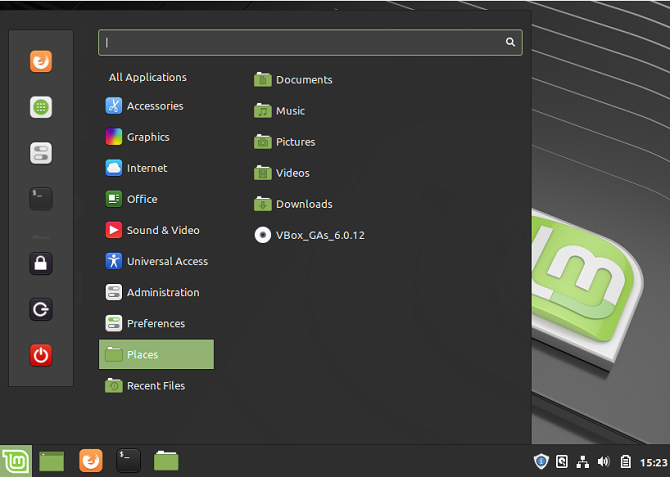Open the Office category
Screen dimensions: 670x477
(156, 199)
